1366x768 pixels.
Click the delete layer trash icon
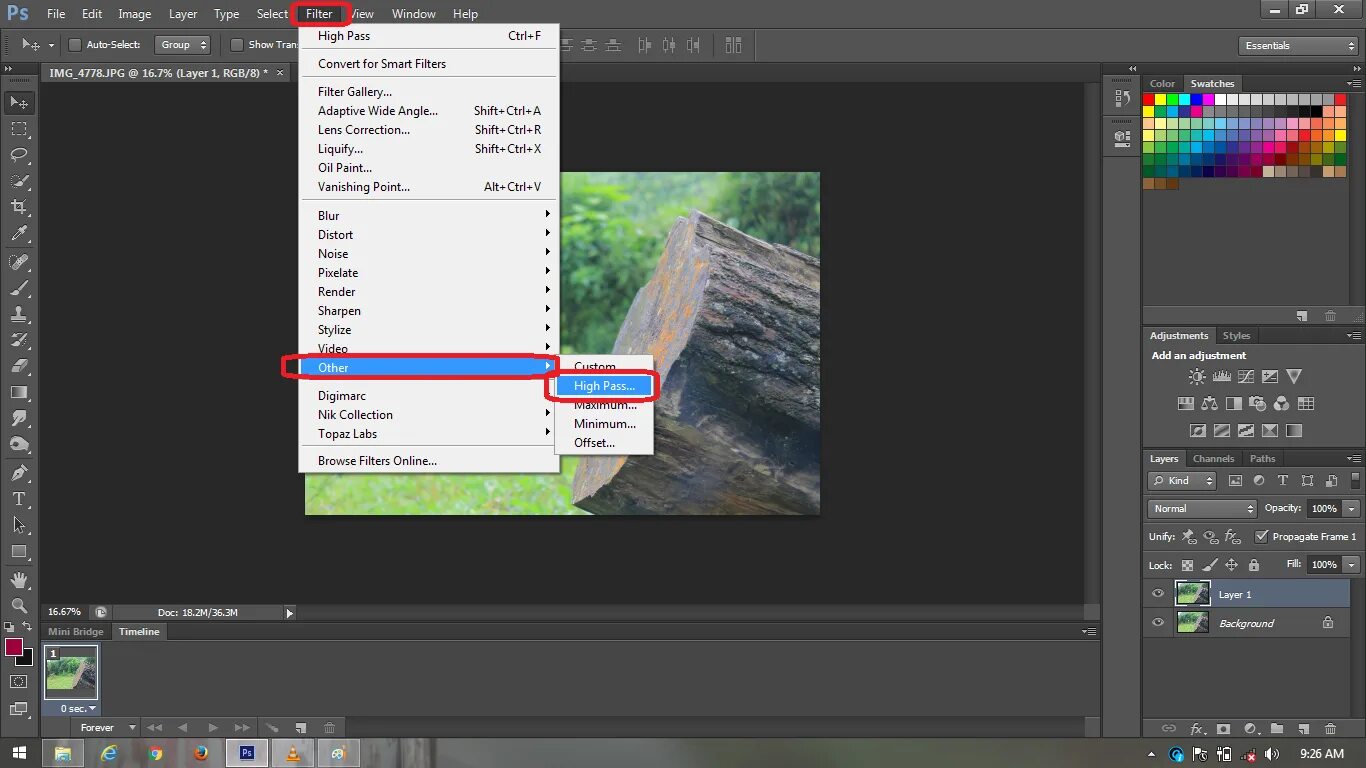pos(1330,729)
